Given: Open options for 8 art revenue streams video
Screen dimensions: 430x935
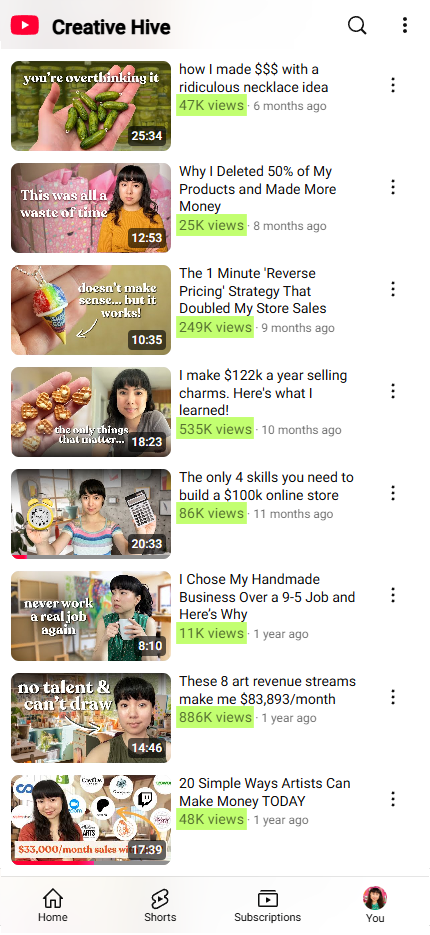Looking at the screenshot, I should tap(392, 697).
